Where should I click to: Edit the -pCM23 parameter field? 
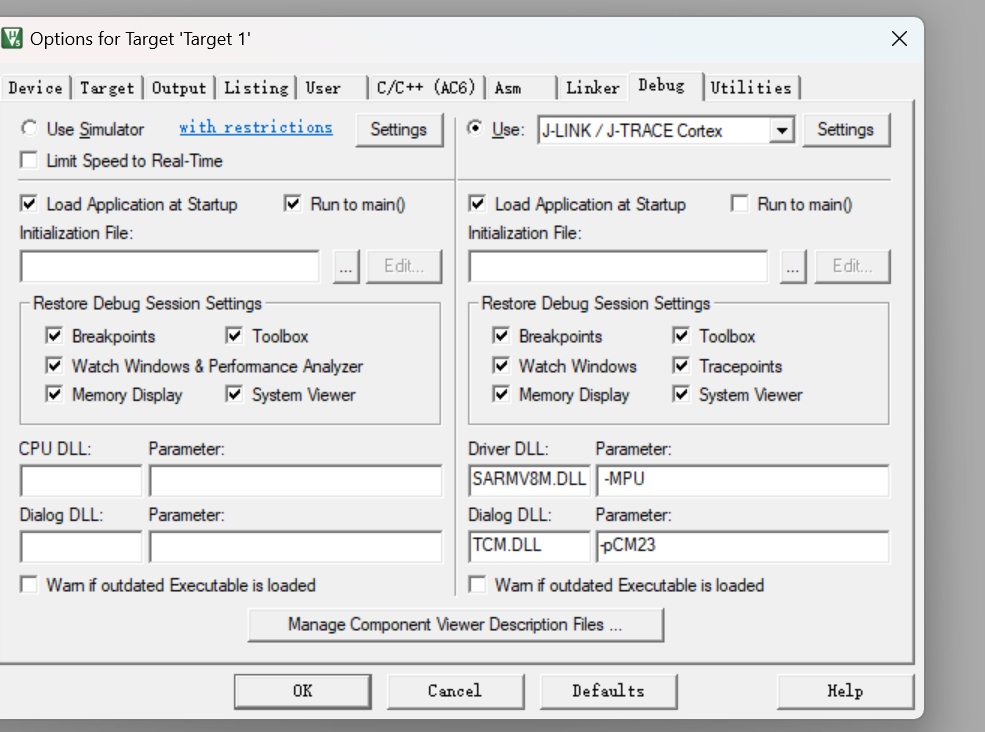(x=743, y=546)
